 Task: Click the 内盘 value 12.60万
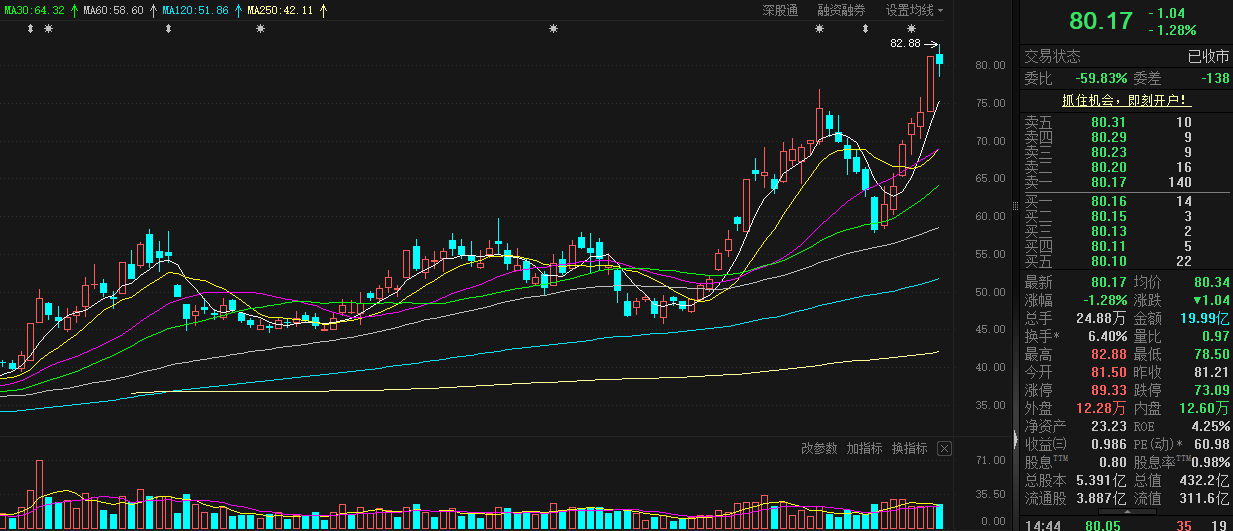point(1203,408)
